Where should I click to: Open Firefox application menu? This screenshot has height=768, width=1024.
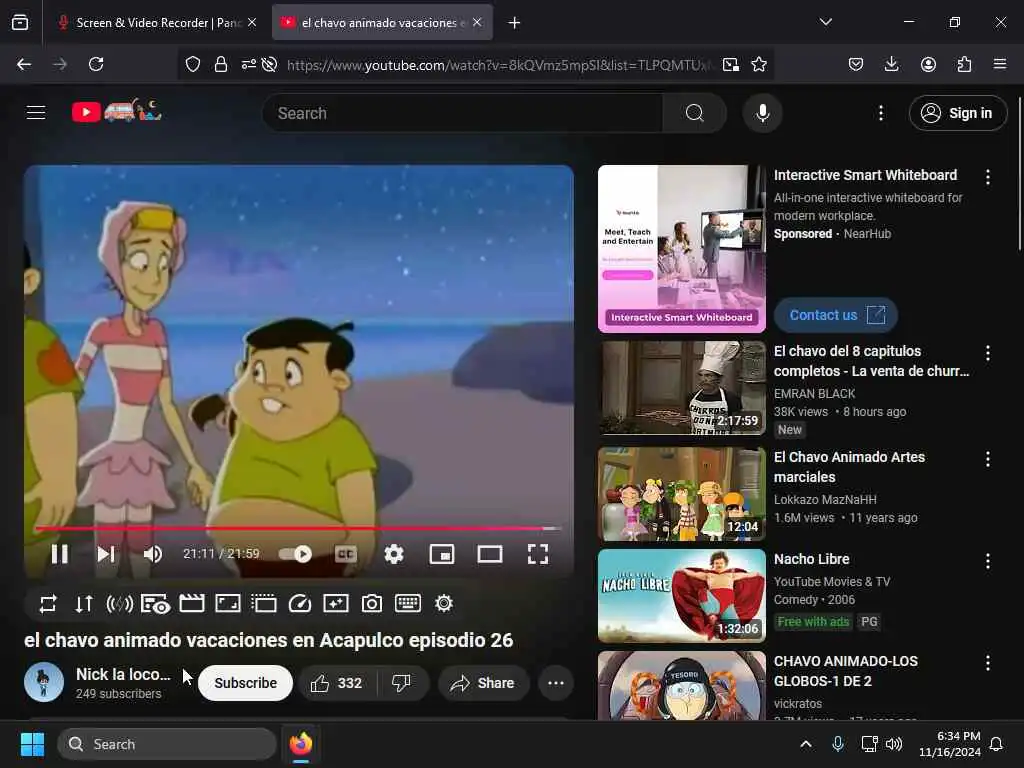(x=1000, y=64)
